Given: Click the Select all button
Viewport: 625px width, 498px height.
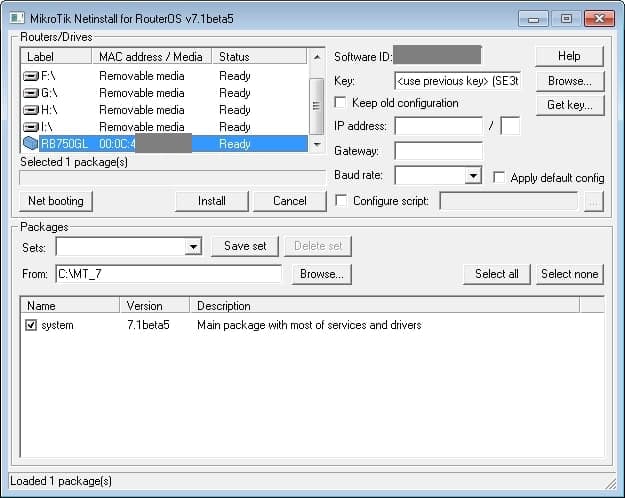Looking at the screenshot, I should [497, 274].
